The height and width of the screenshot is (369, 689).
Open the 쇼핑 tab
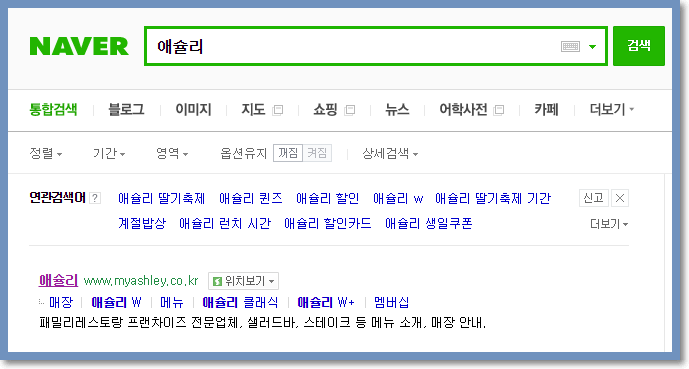[x=325, y=109]
